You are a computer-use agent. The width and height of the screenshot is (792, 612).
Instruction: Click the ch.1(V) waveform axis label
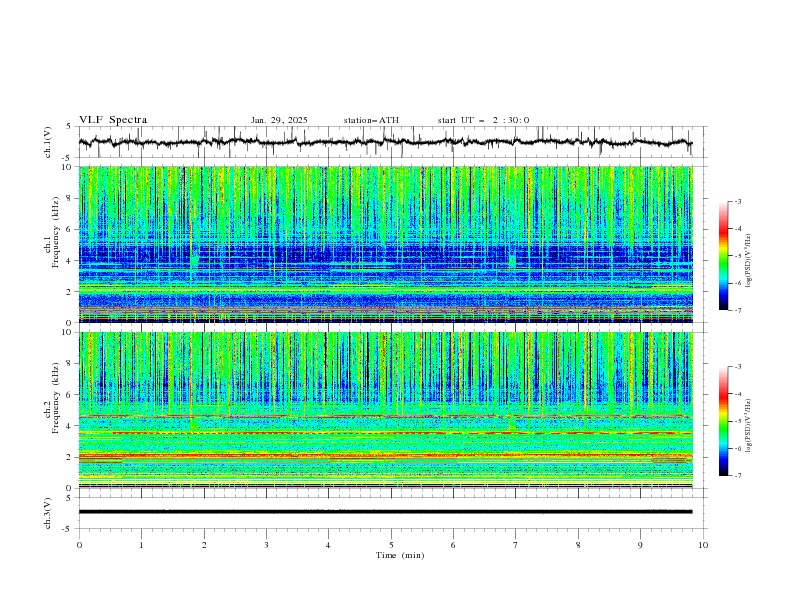tap(48, 142)
